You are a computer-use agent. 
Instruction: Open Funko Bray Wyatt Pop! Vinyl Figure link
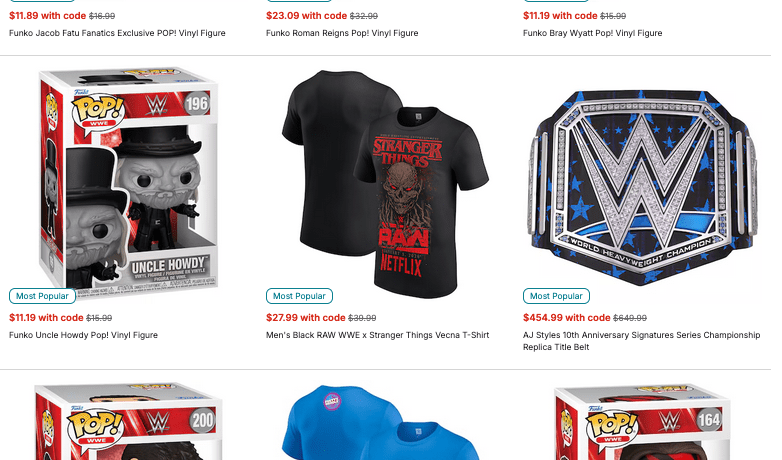pos(592,33)
